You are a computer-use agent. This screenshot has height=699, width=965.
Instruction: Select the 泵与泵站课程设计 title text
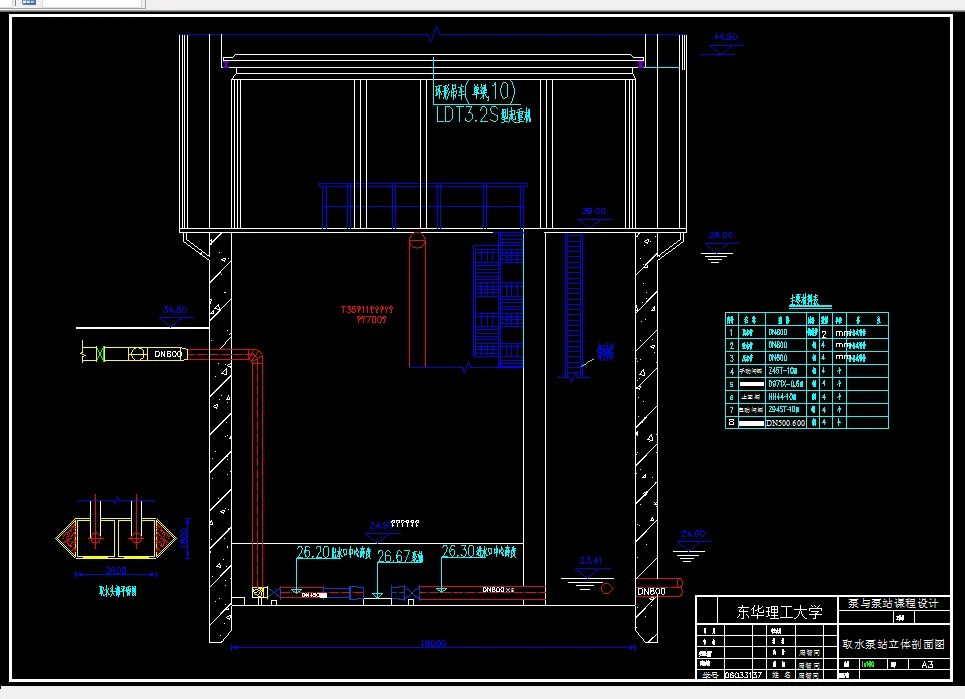pyautogui.click(x=893, y=604)
